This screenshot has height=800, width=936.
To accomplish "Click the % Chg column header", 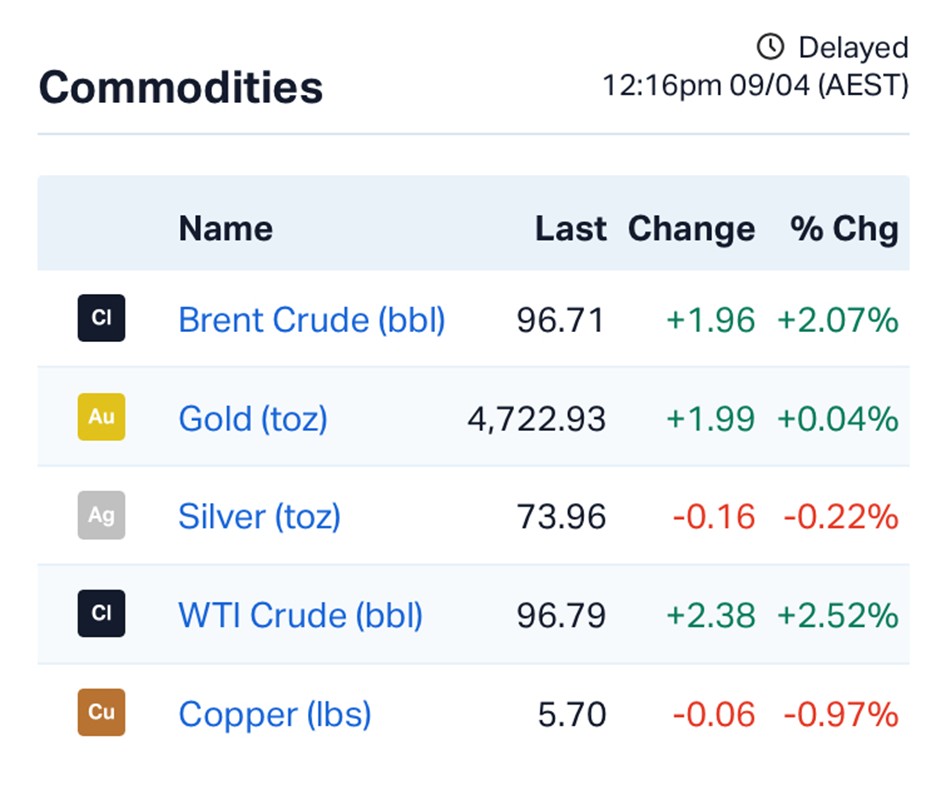I will pyautogui.click(x=844, y=229).
